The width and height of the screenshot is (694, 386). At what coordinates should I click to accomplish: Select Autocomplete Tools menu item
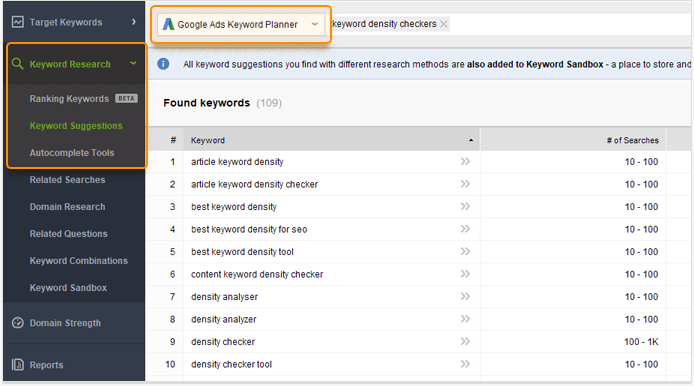[72, 153]
